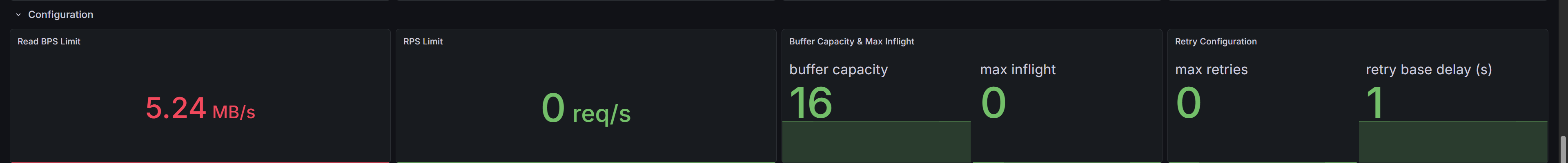
Task: Open Buffer Capacity & Max Inflight panel title
Action: click(851, 41)
